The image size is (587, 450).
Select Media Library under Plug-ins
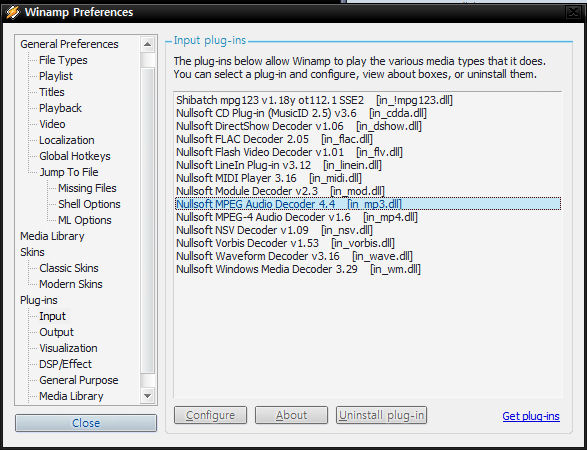[x=71, y=396]
